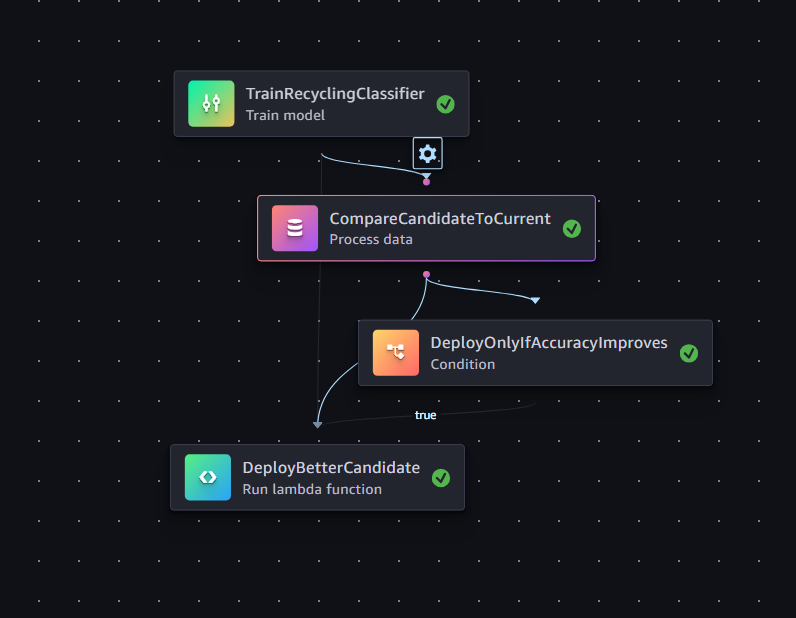Select the DeployOnlyIfAccuracyImproves step name
Viewport: 796px width, 618px height.
[549, 343]
